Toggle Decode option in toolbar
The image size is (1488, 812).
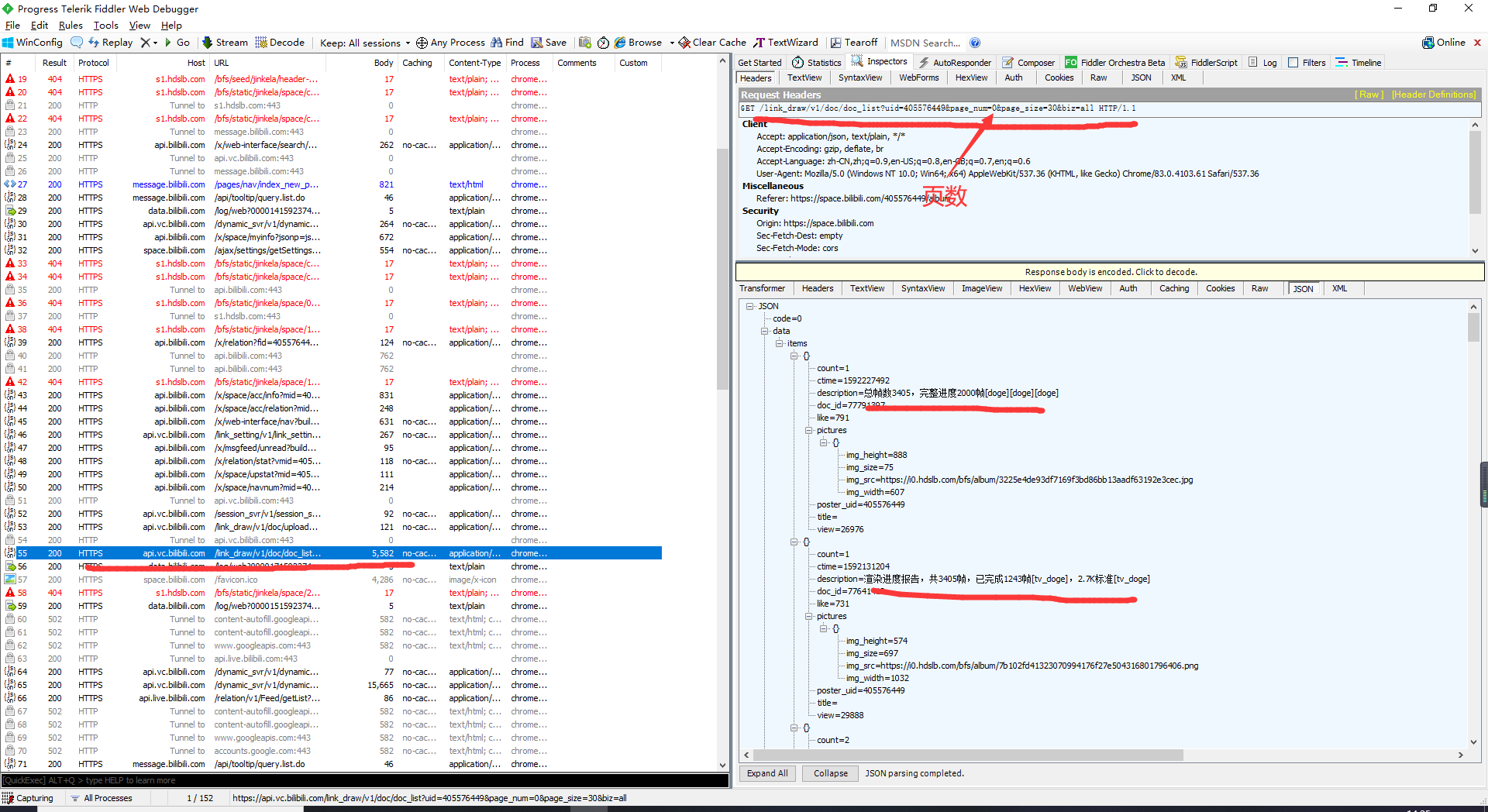280,43
